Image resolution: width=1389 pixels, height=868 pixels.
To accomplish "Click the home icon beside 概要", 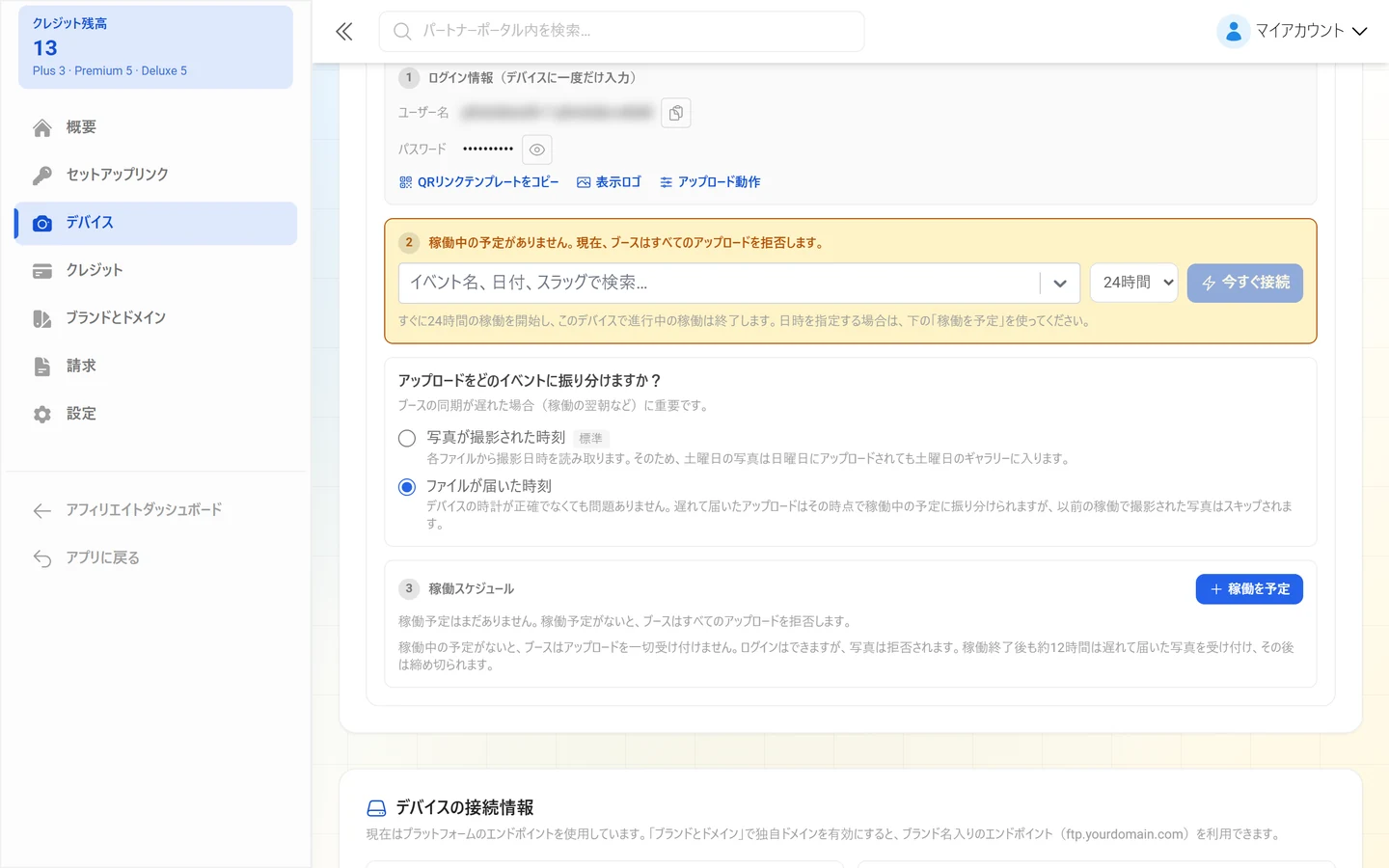I will [42, 127].
